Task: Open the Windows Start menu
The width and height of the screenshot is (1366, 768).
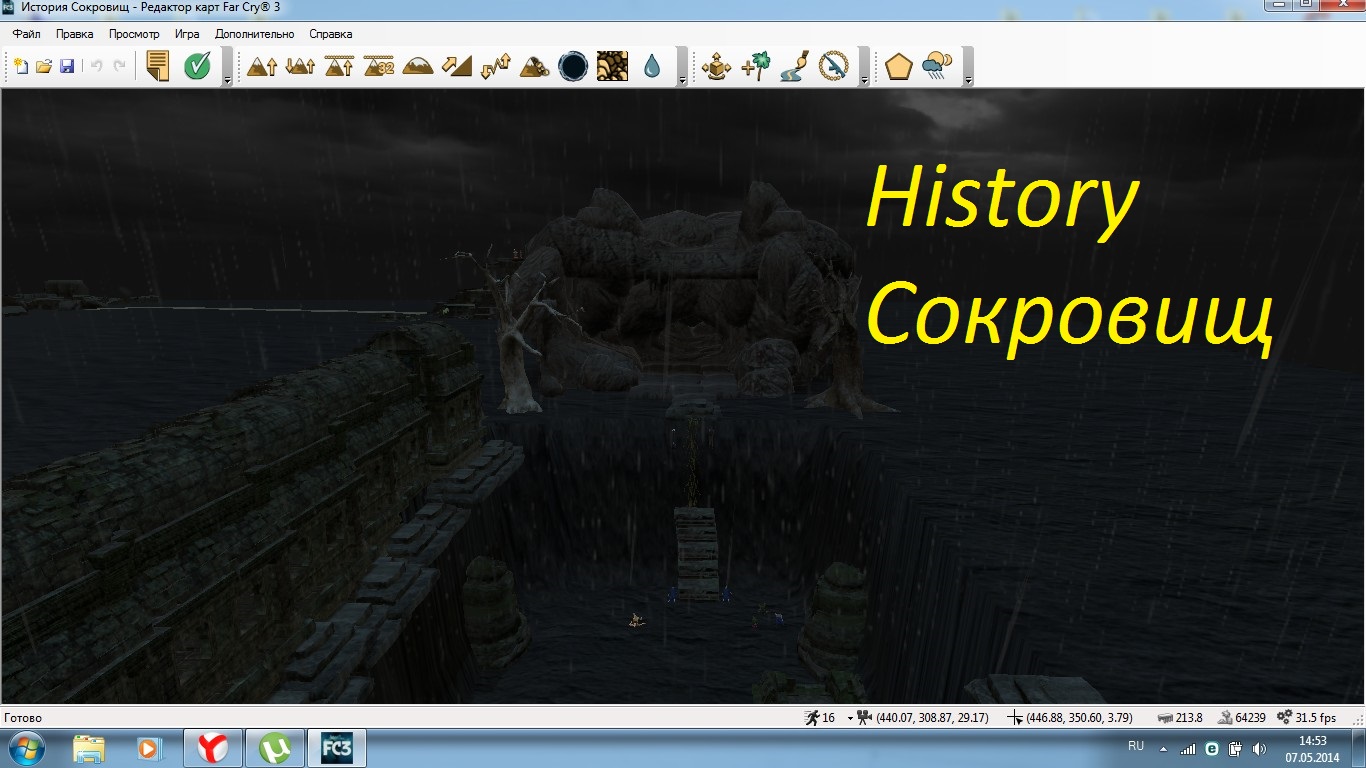Action: click(26, 748)
